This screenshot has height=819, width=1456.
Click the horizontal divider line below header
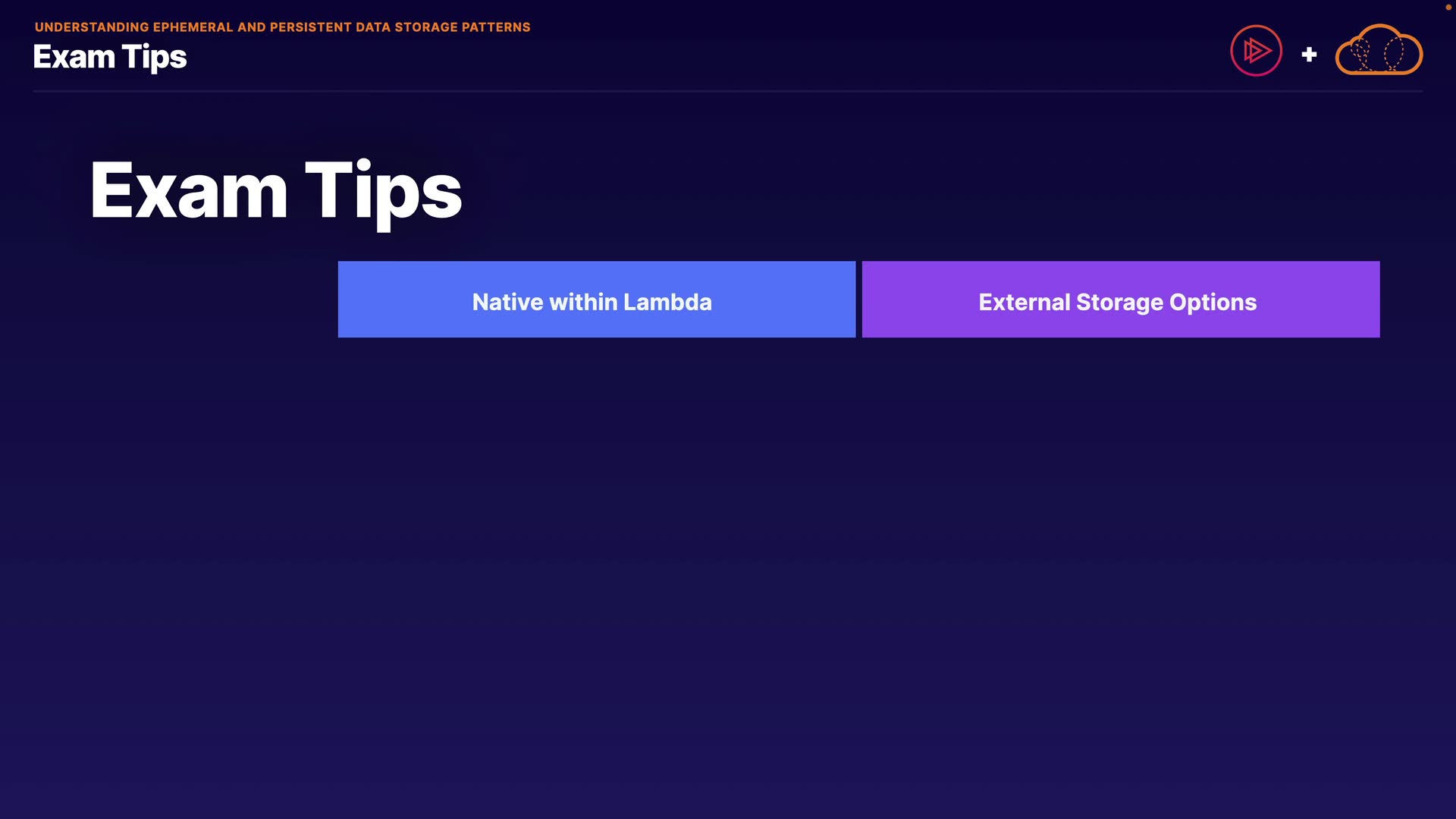pyautogui.click(x=726, y=91)
